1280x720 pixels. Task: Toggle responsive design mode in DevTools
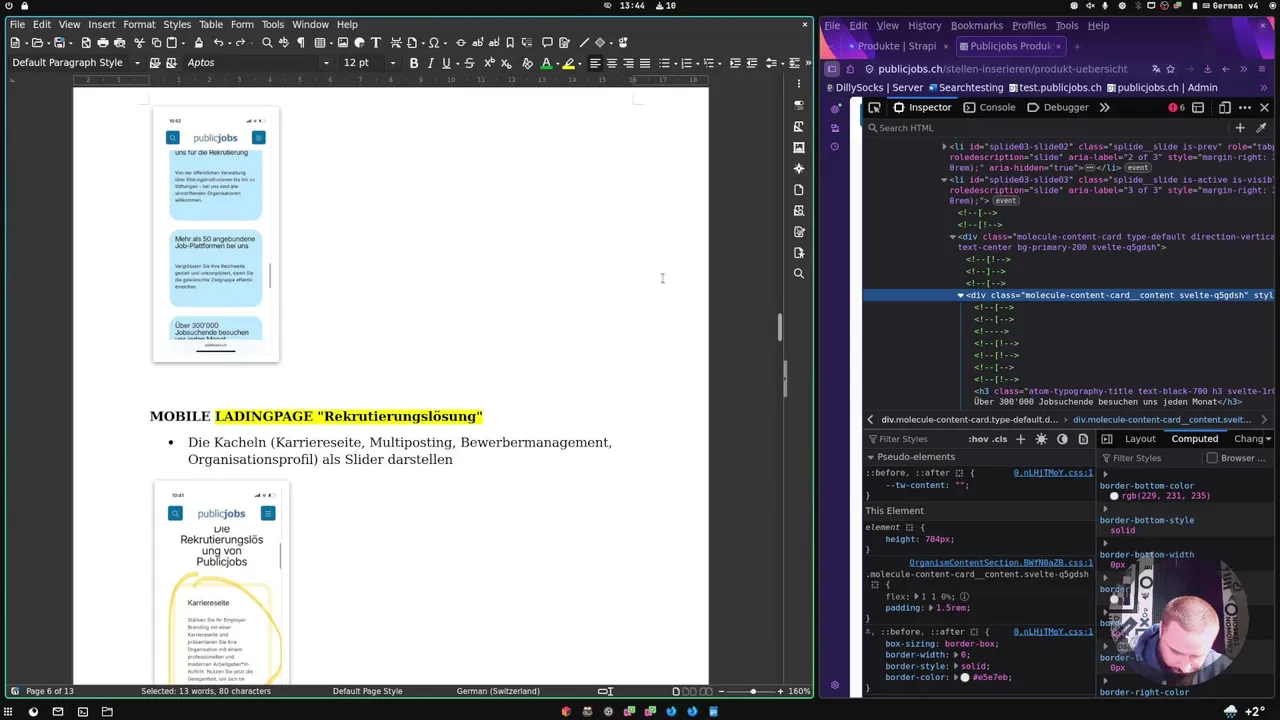1224,107
